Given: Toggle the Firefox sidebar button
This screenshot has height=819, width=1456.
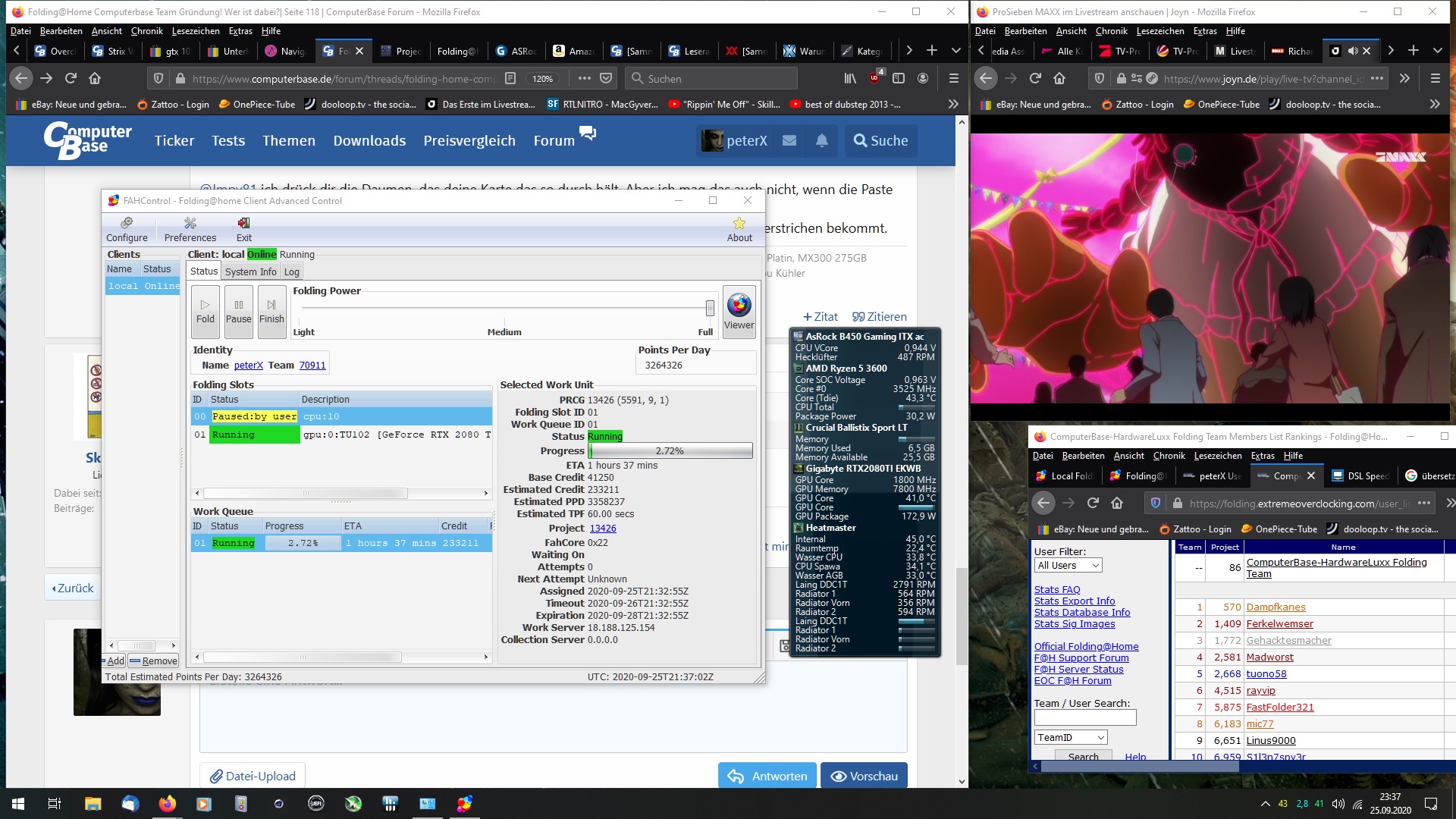Looking at the screenshot, I should (x=899, y=78).
